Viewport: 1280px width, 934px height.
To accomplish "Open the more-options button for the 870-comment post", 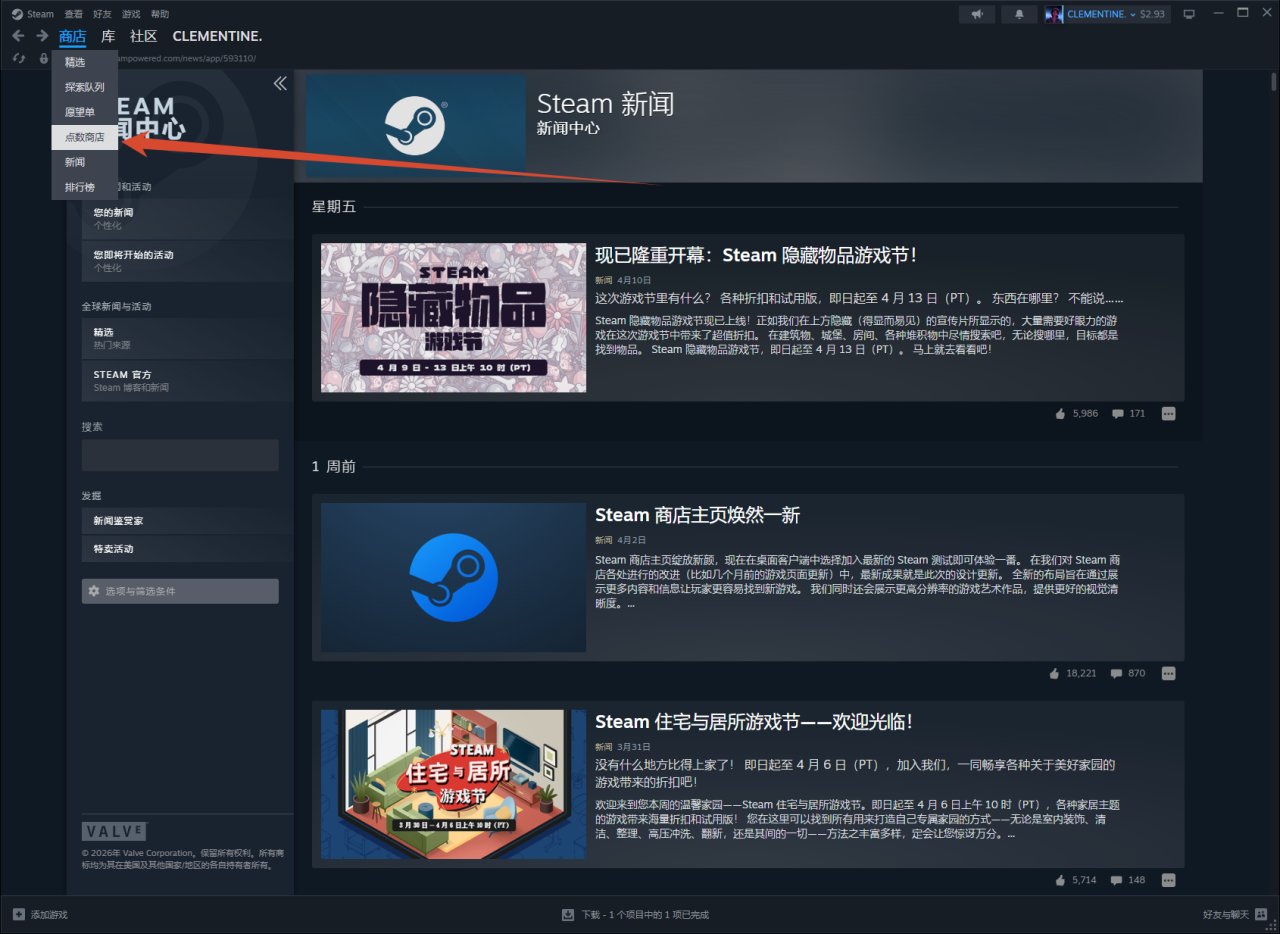I will (1168, 673).
